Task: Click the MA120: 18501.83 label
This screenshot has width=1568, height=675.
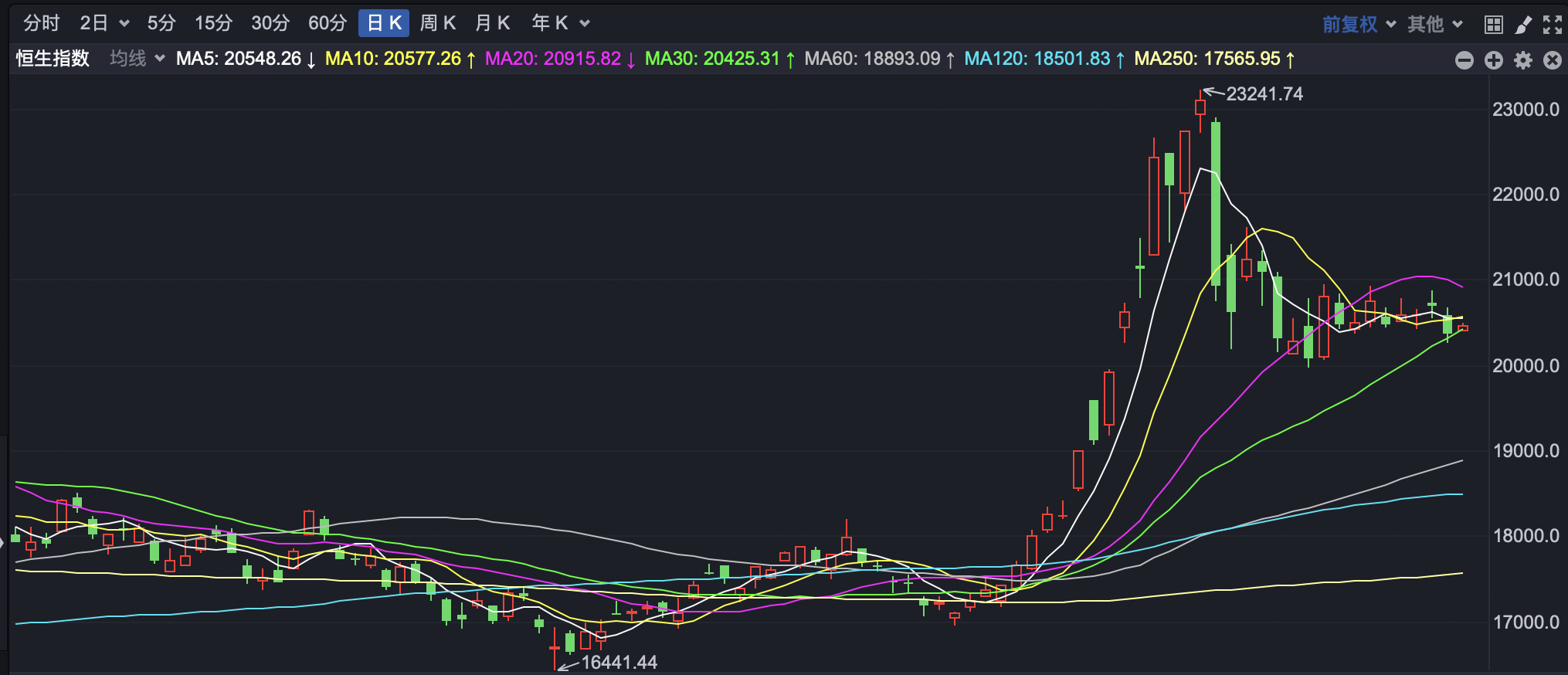Action: coord(1044,59)
